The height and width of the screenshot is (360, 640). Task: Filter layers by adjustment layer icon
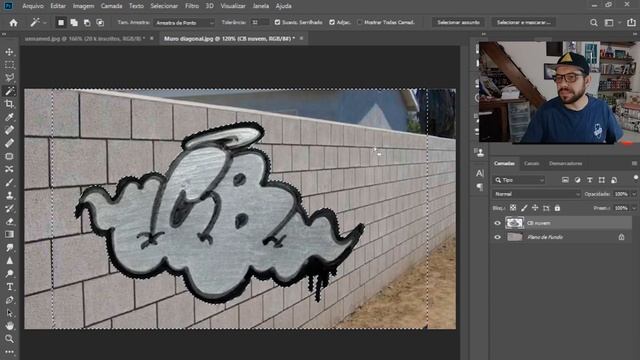point(578,180)
